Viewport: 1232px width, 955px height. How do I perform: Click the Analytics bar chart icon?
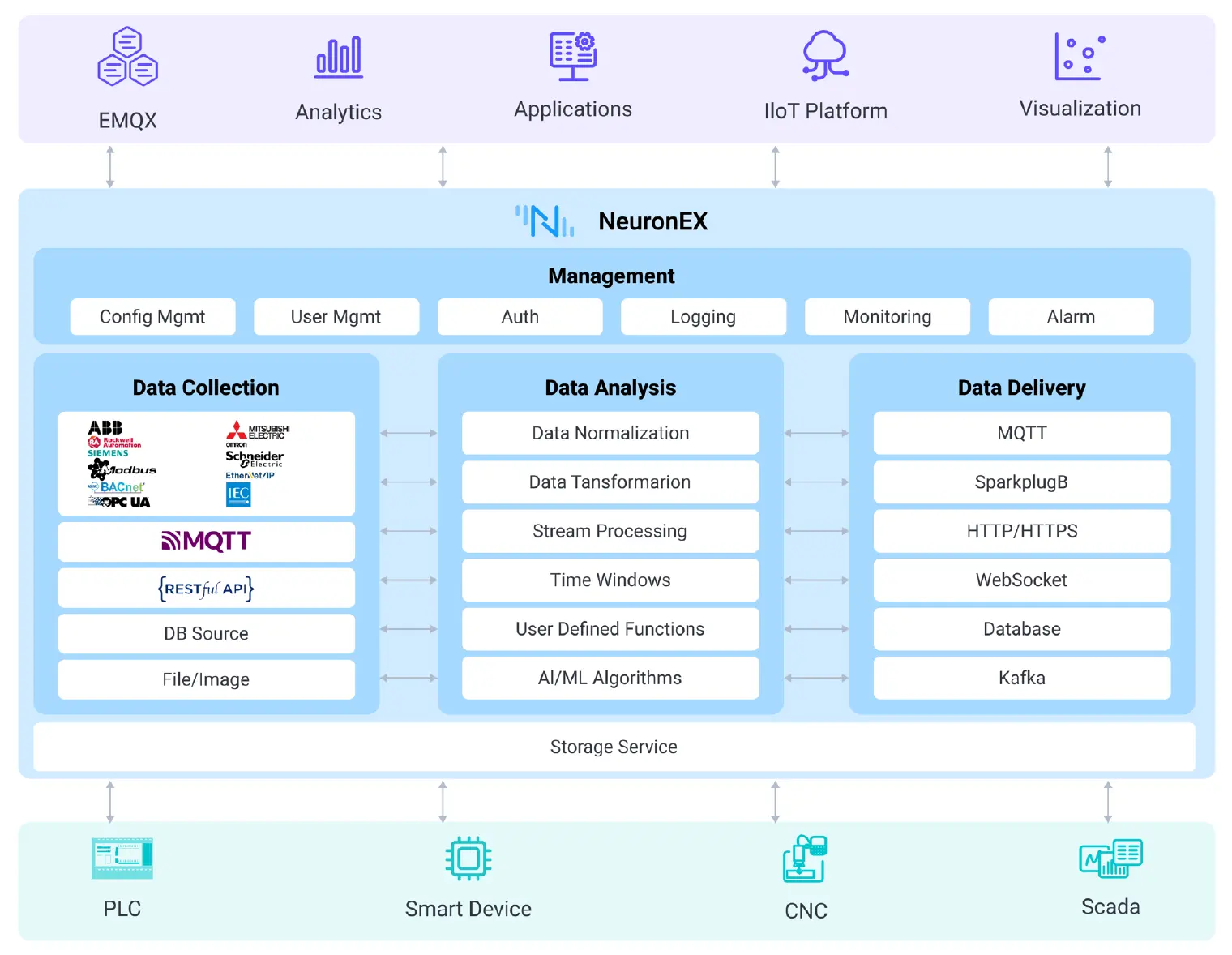click(x=339, y=57)
